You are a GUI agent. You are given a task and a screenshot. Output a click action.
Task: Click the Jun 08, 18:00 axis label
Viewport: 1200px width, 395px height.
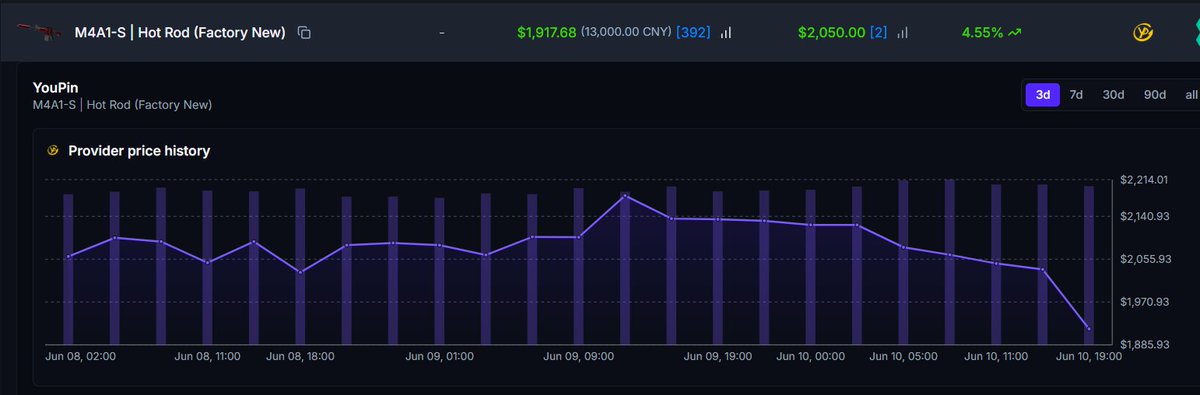click(x=301, y=355)
